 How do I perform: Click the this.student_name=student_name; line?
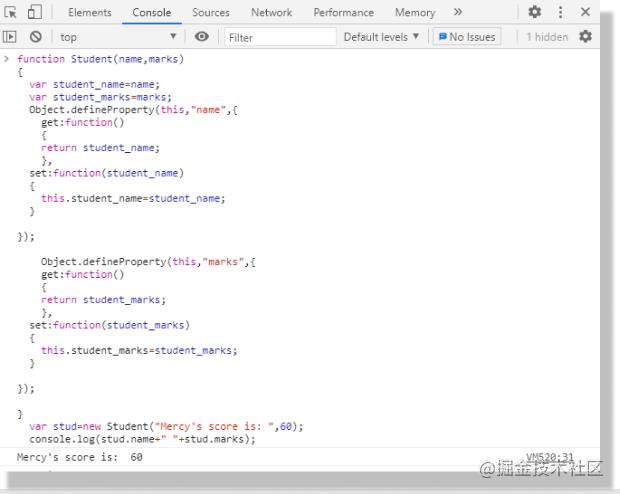(x=133, y=199)
